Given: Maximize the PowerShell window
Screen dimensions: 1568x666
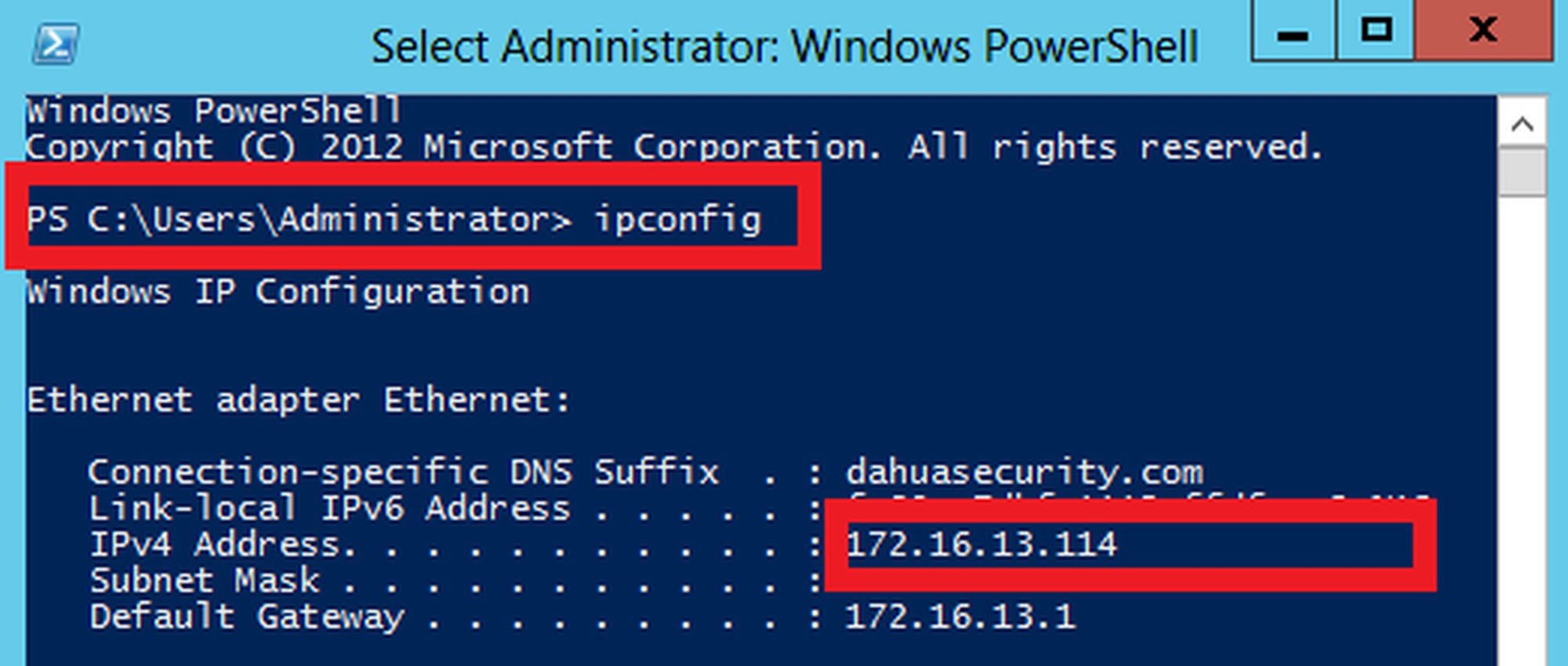Looking at the screenshot, I should tap(1376, 31).
